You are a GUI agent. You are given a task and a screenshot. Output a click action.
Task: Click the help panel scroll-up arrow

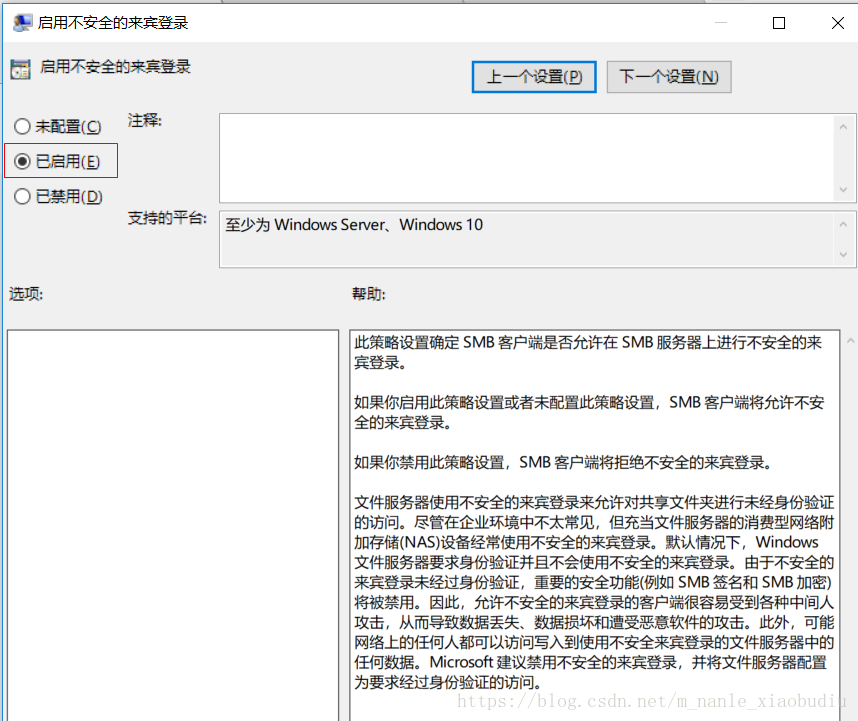click(850, 341)
